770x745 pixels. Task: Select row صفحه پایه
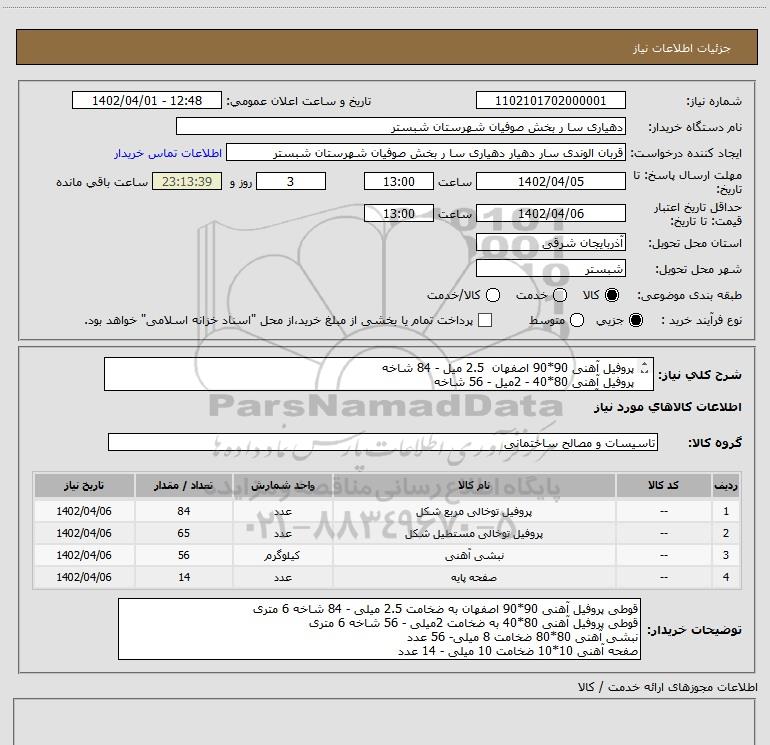pyautogui.click(x=387, y=577)
